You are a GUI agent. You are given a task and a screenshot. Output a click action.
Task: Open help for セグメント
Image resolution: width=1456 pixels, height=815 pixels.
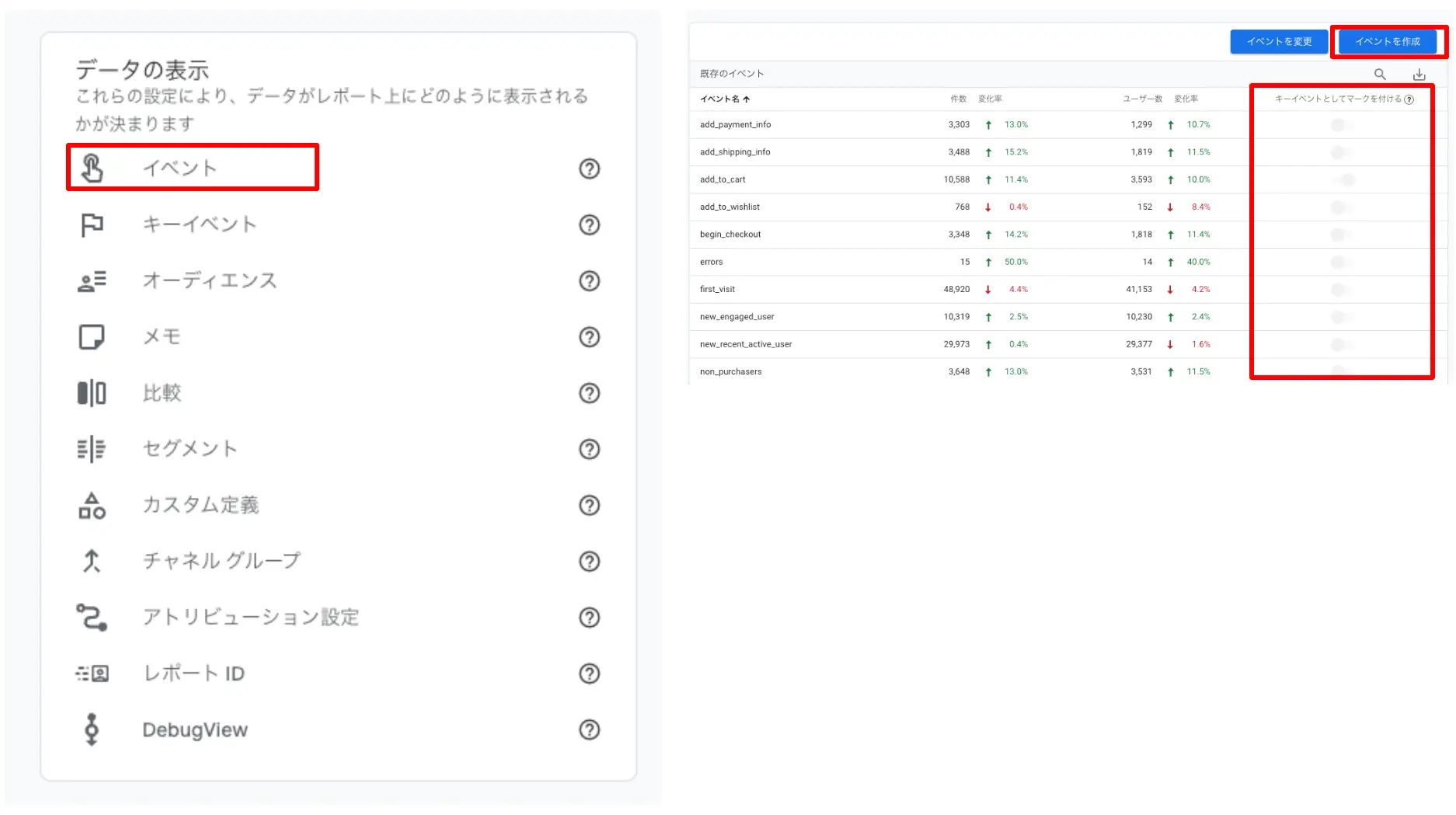click(590, 449)
